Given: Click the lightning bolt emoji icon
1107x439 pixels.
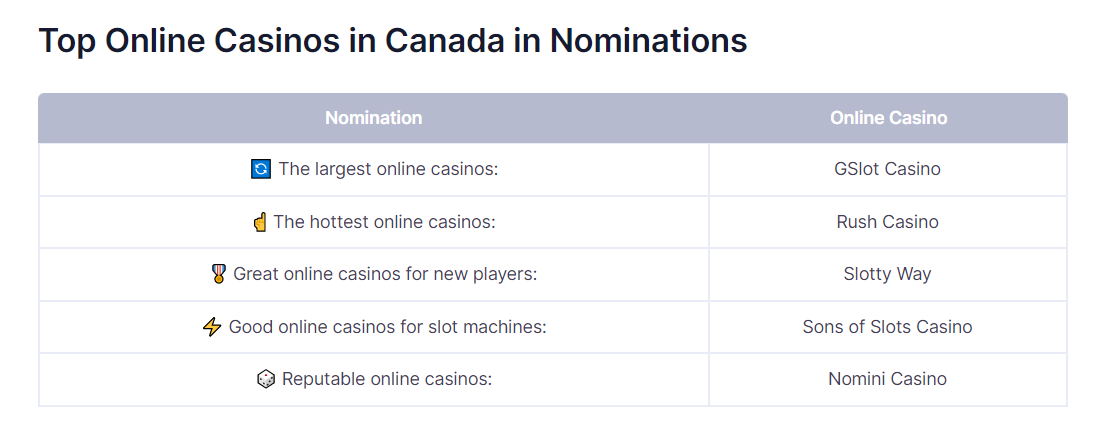Looking at the screenshot, I should (x=212, y=327).
